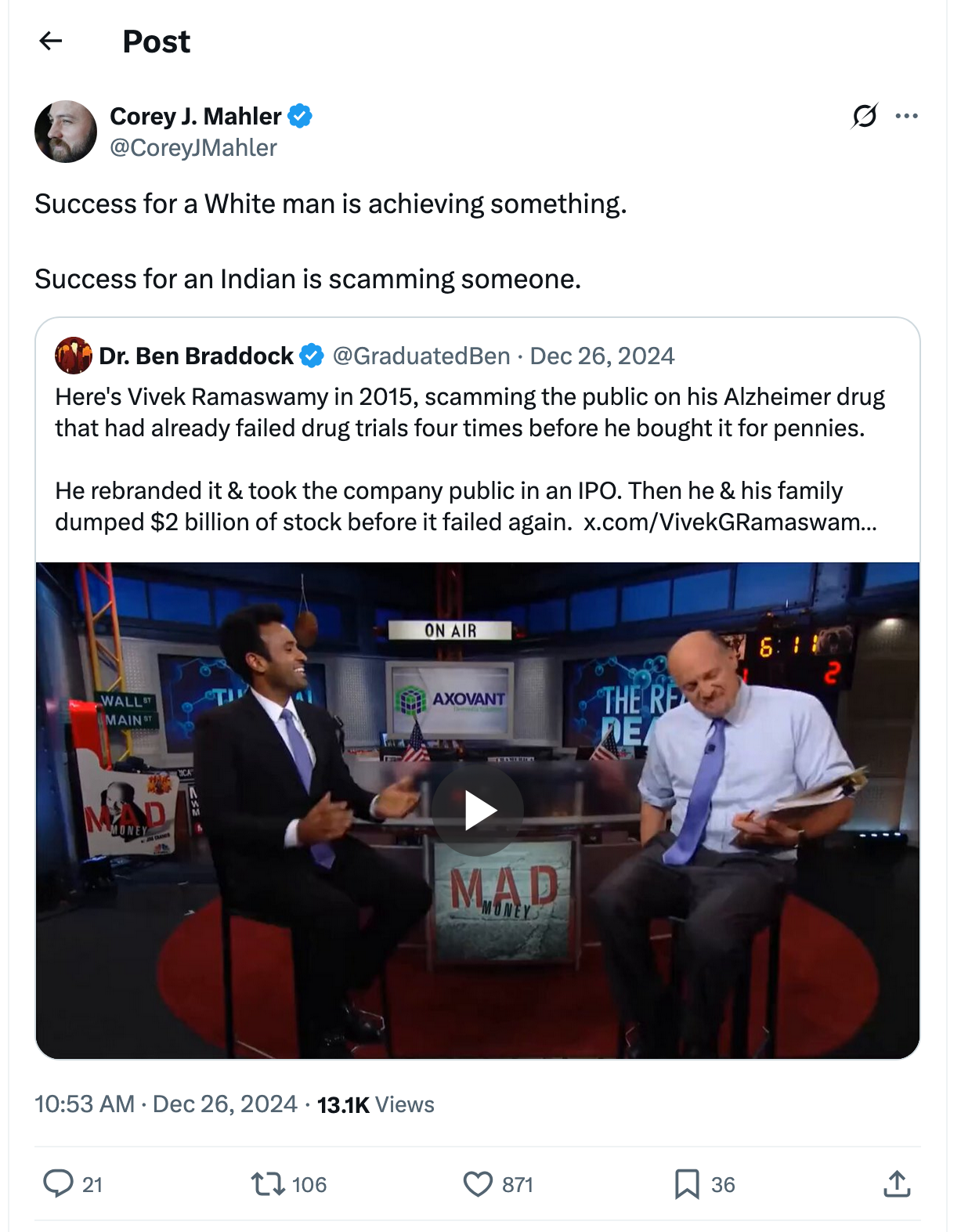Click Corey J. Mahler verified badge
Screen dimensions: 961x1232
point(300,116)
